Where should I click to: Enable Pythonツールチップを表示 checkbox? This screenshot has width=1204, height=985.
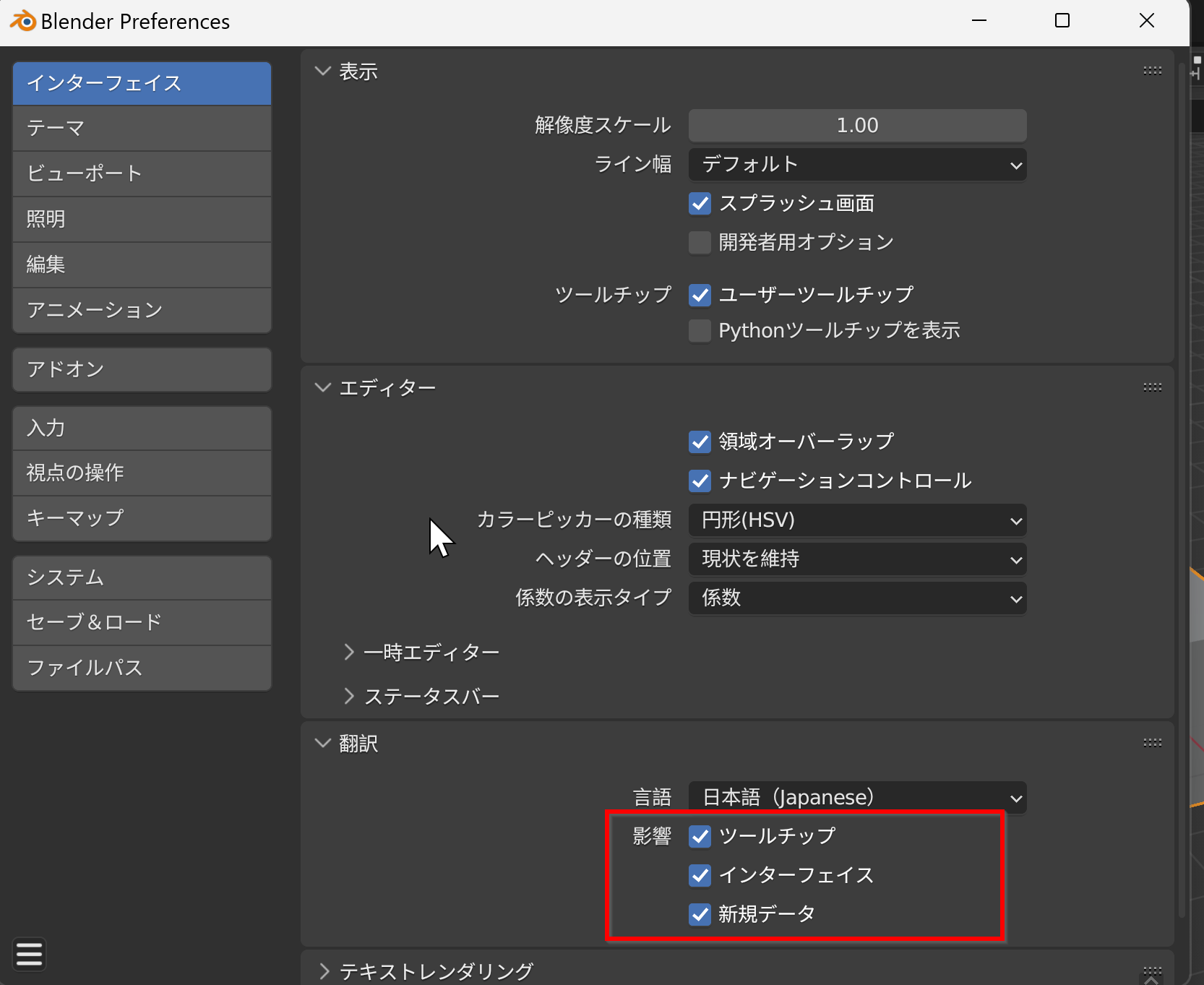(x=700, y=331)
